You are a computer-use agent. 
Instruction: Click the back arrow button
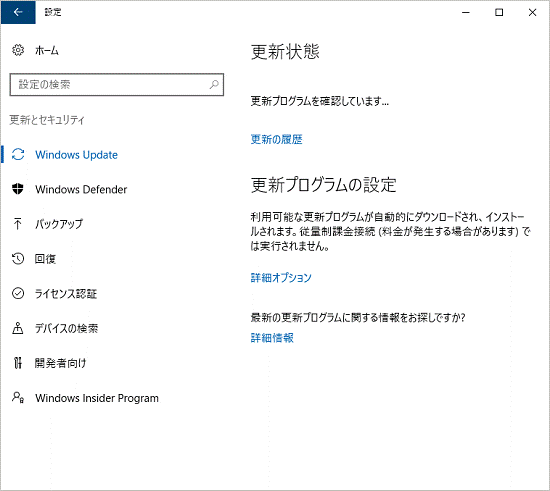click(18, 12)
